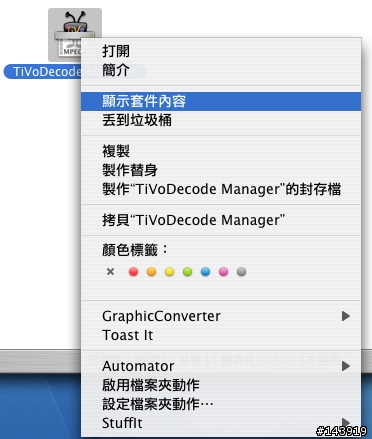Select 顯示套件內容 menu entry
Viewport: 372px width, 439px height.
221,101
